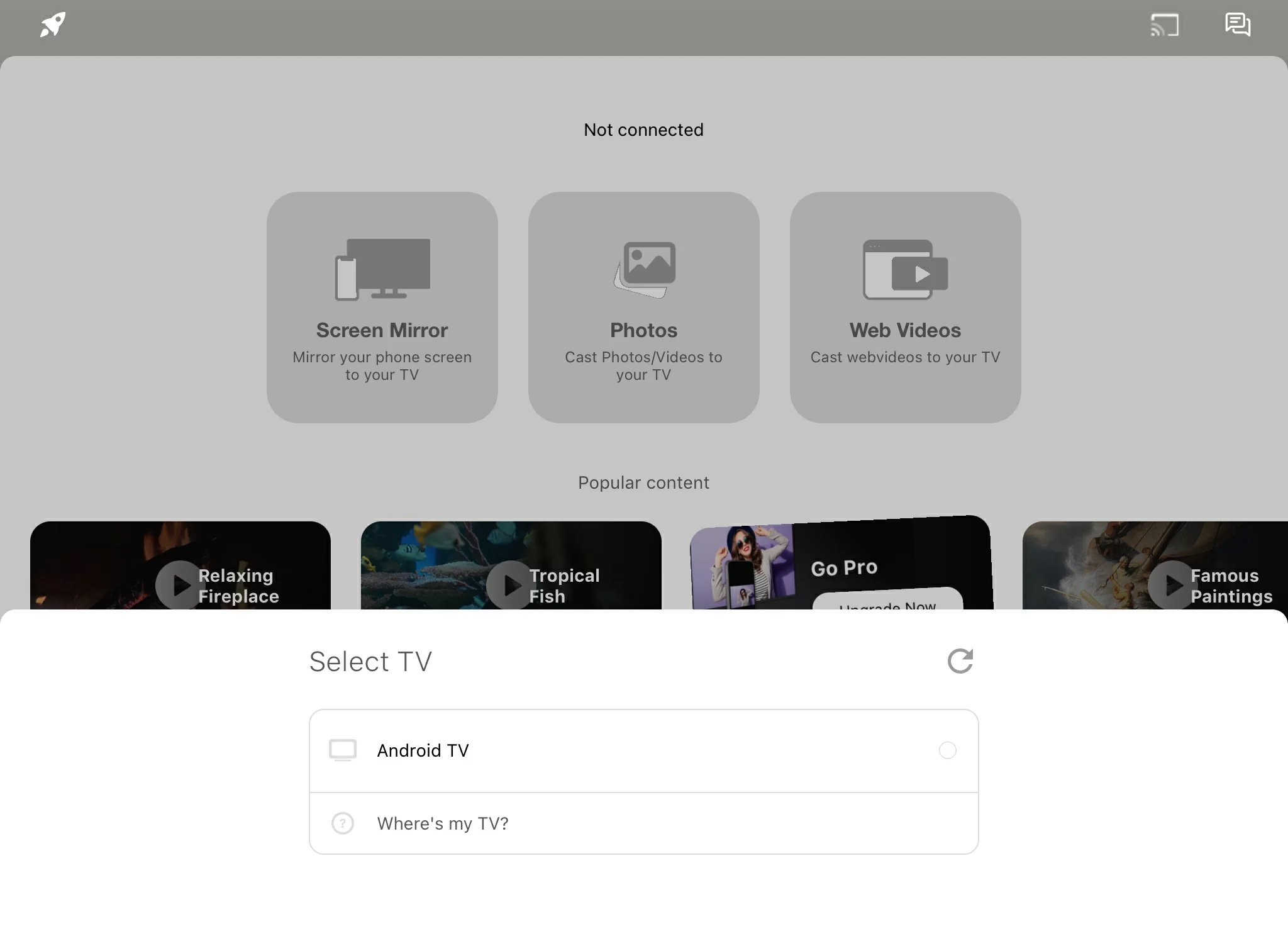Select the Android TV radio button
Screen dimensions: 1288x934
tap(948, 750)
